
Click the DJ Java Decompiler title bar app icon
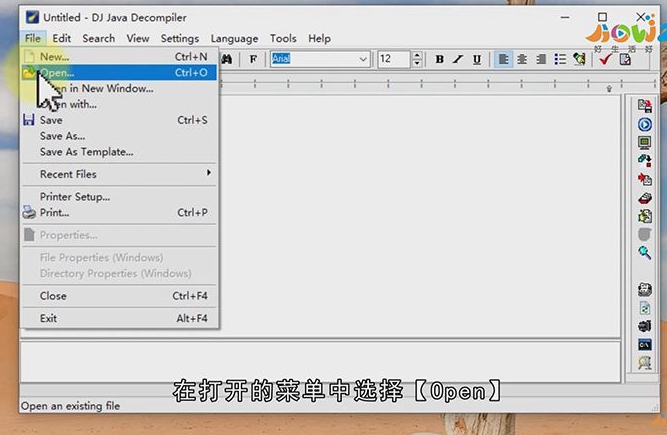pyautogui.click(x=32, y=17)
